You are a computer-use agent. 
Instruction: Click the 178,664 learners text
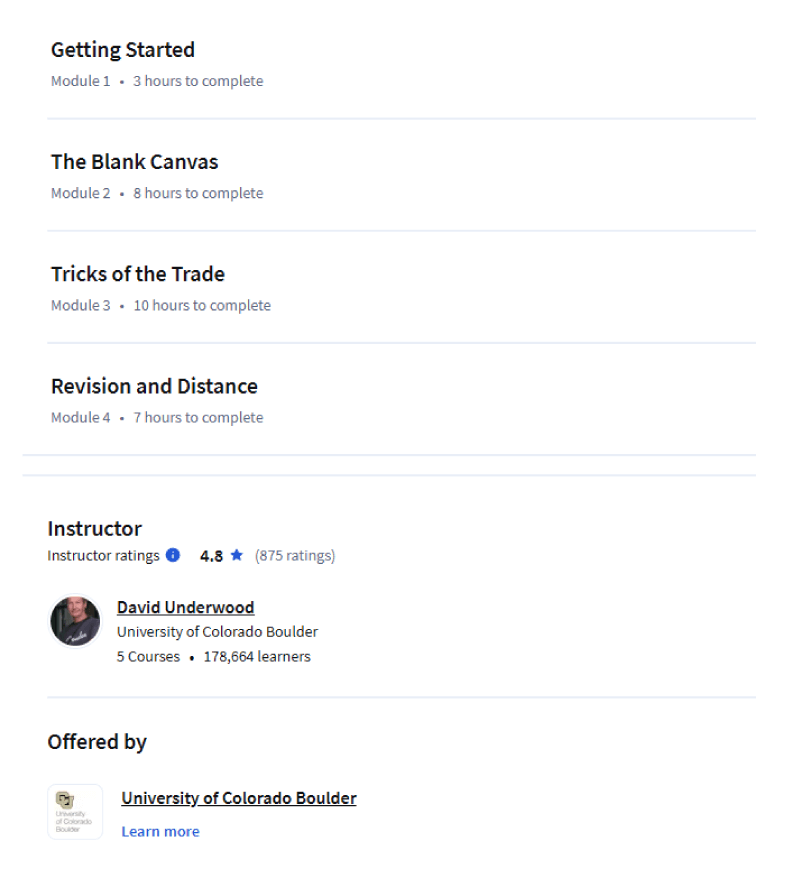pos(257,657)
